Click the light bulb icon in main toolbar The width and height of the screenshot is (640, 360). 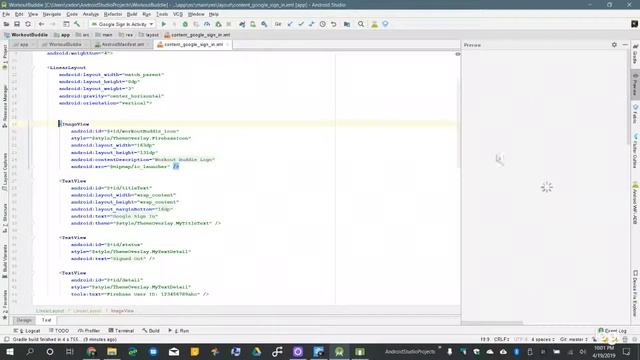pyautogui.click(x=385, y=24)
